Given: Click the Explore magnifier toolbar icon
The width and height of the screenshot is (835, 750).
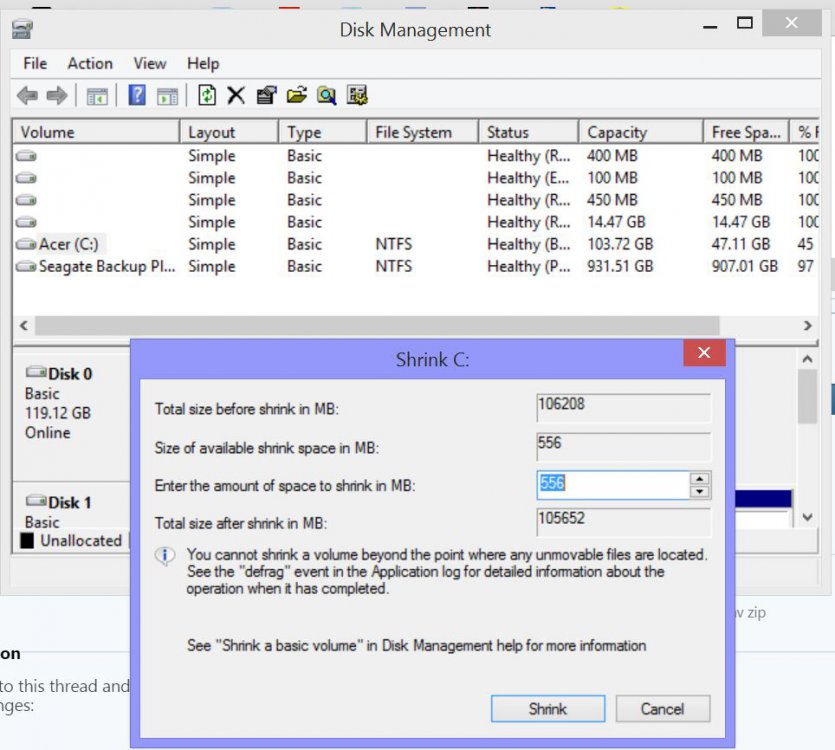Looking at the screenshot, I should [x=326, y=95].
